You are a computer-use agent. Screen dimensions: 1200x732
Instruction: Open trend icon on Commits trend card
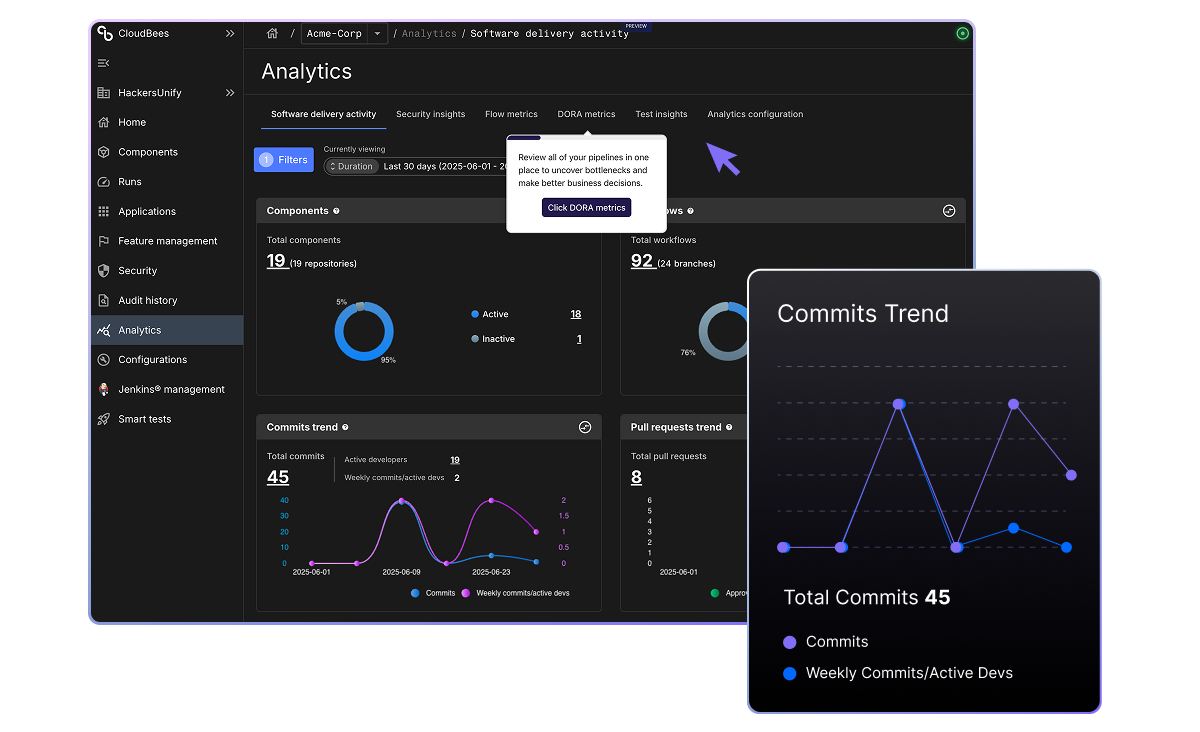pos(585,427)
